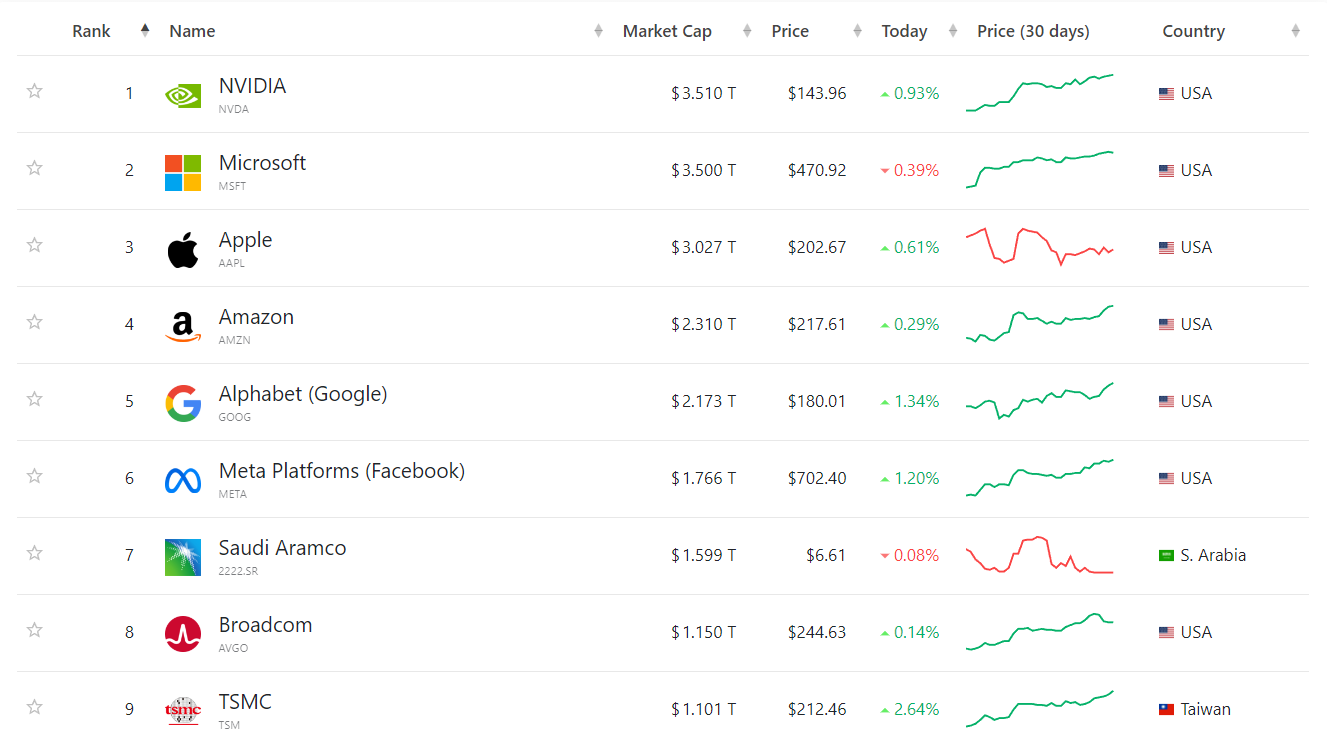The image size is (1327, 747).
Task: Star Saudi Aramco as favorite
Action: click(x=35, y=553)
